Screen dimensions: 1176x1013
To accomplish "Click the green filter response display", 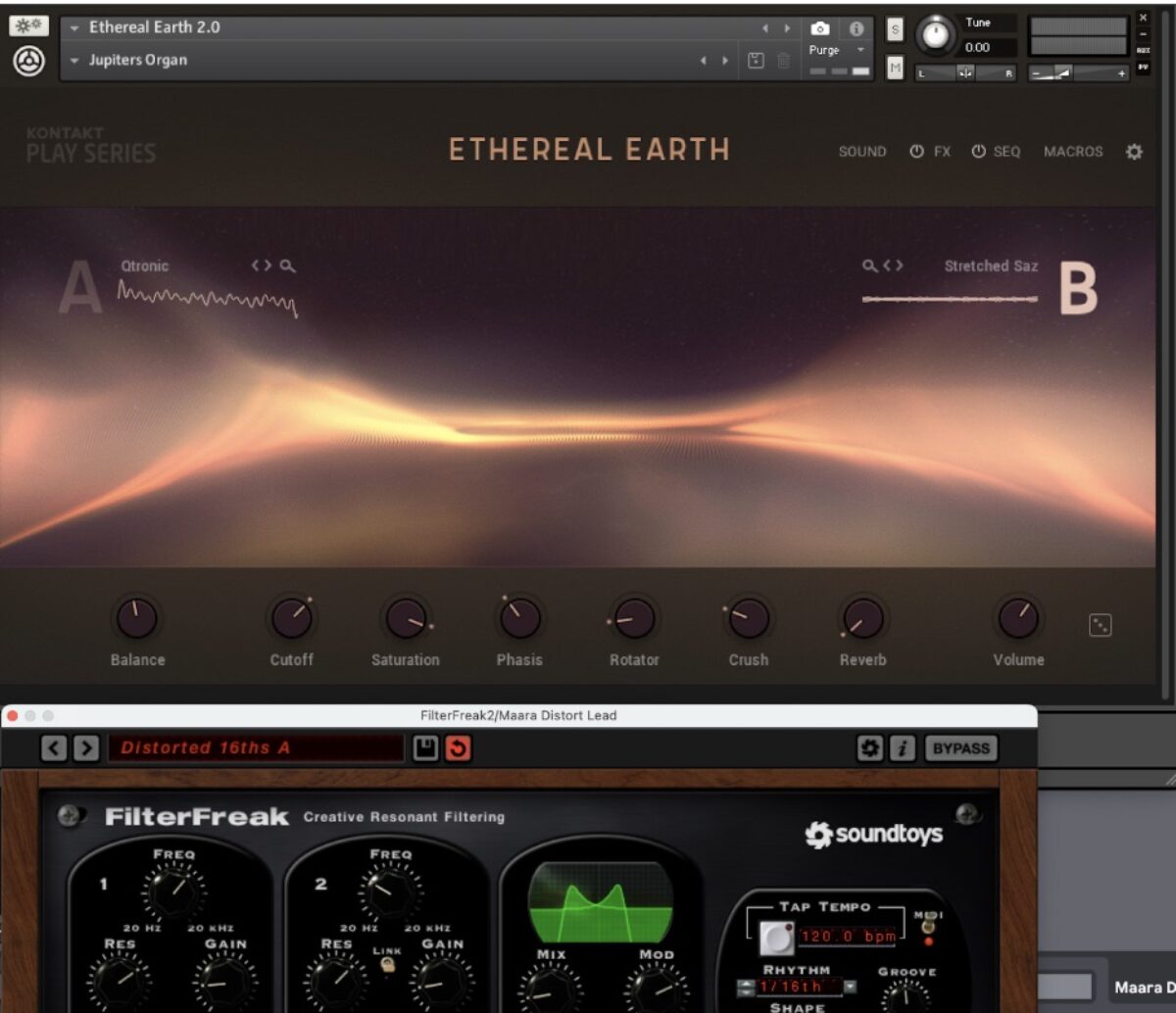I will [x=600, y=903].
